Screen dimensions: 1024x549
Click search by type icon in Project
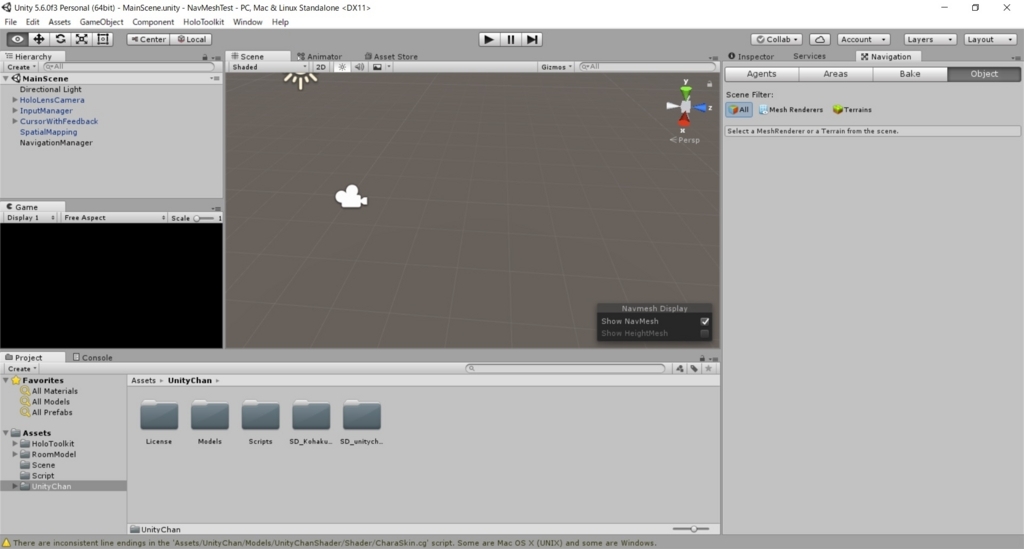pyautogui.click(x=680, y=368)
